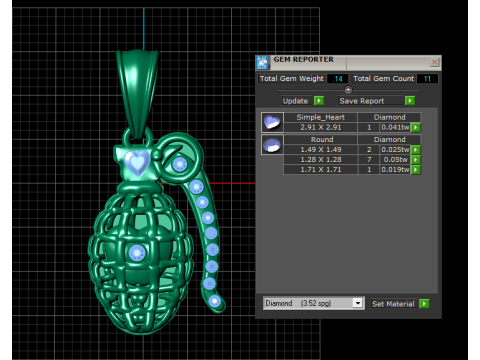Click the green Update arrow button
The width and height of the screenshot is (480, 360).
(x=319, y=101)
